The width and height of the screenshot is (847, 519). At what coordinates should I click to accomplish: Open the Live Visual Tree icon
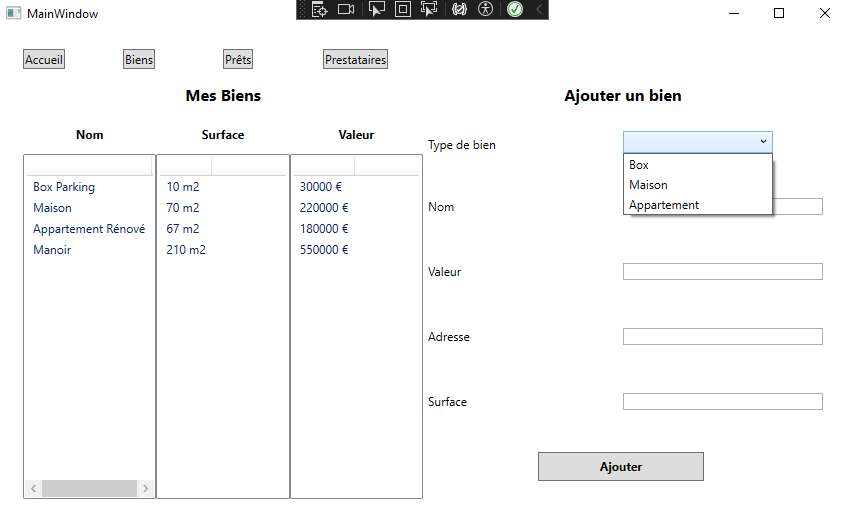point(319,9)
